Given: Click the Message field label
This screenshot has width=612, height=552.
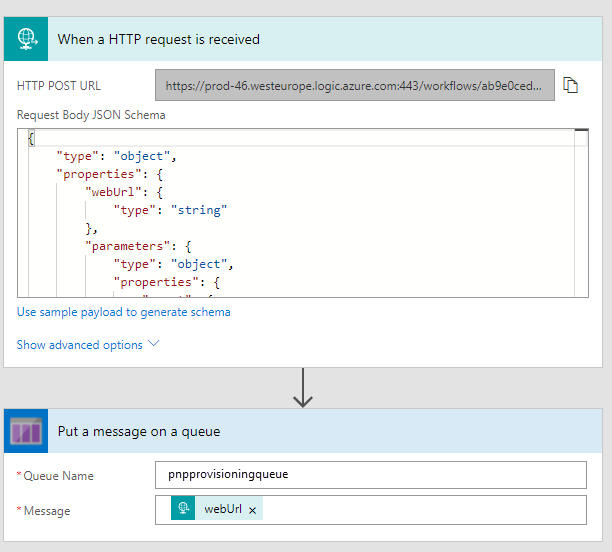Looking at the screenshot, I should point(47,511).
